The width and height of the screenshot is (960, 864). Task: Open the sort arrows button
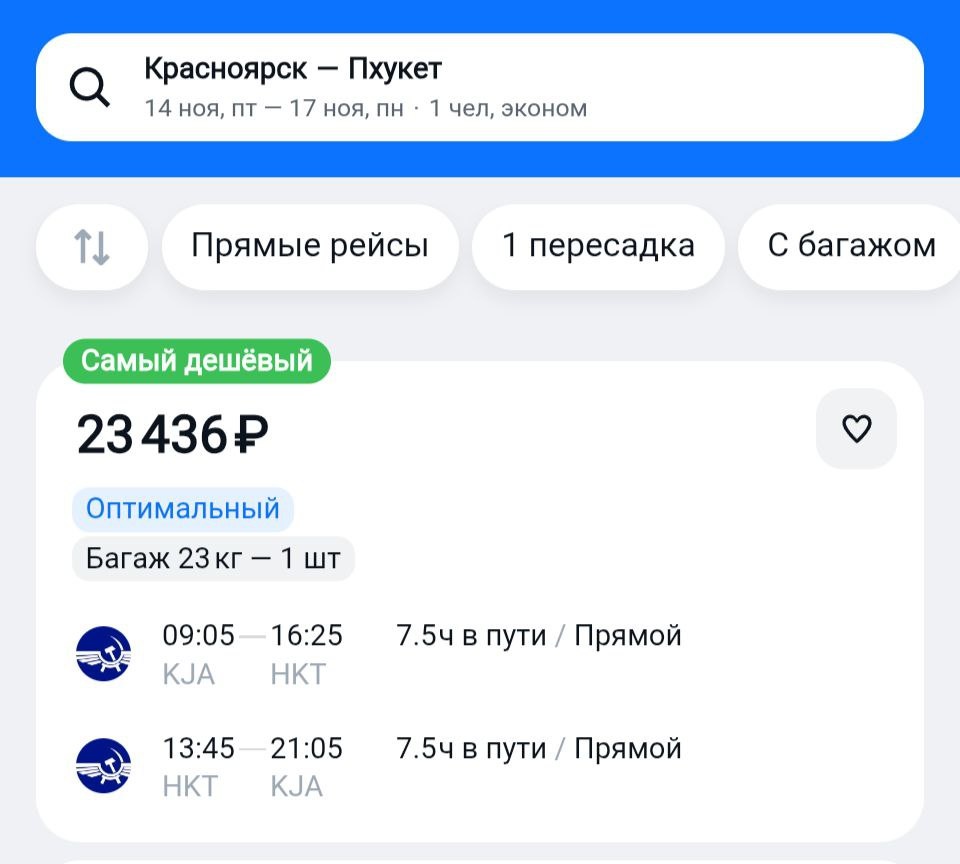92,246
